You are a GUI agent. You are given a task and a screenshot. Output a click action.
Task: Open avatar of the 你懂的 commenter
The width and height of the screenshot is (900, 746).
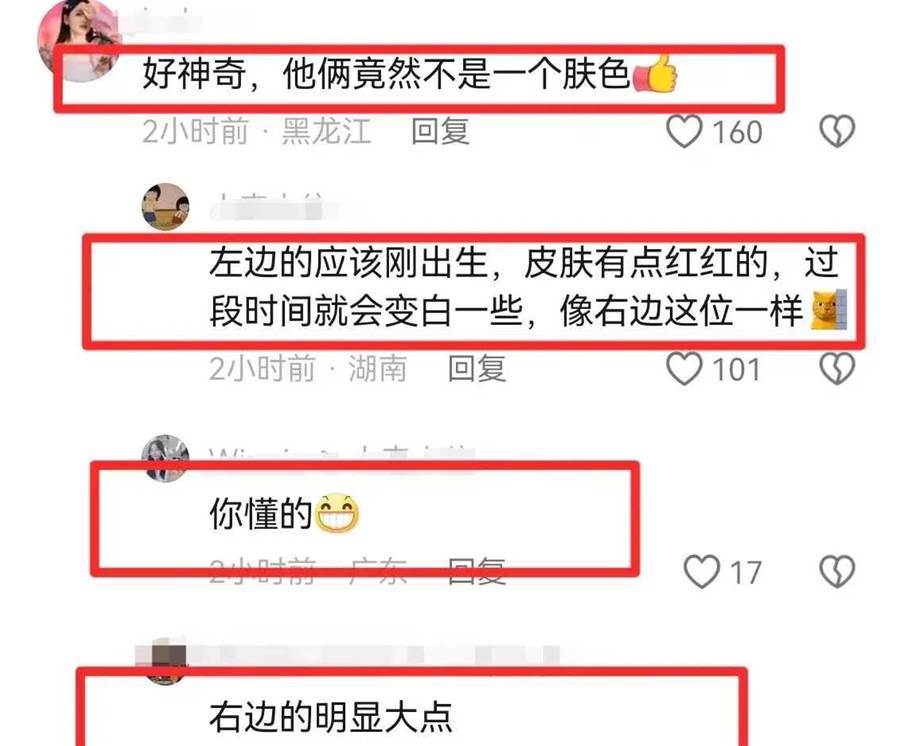pos(165,458)
